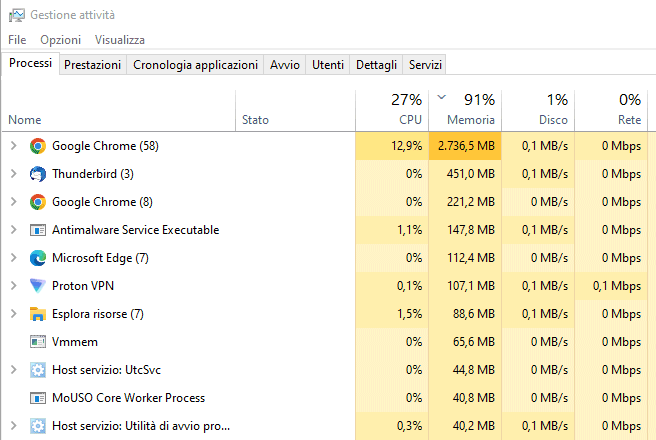656x440 pixels.
Task: Open the Avvio tab
Action: coord(285,65)
